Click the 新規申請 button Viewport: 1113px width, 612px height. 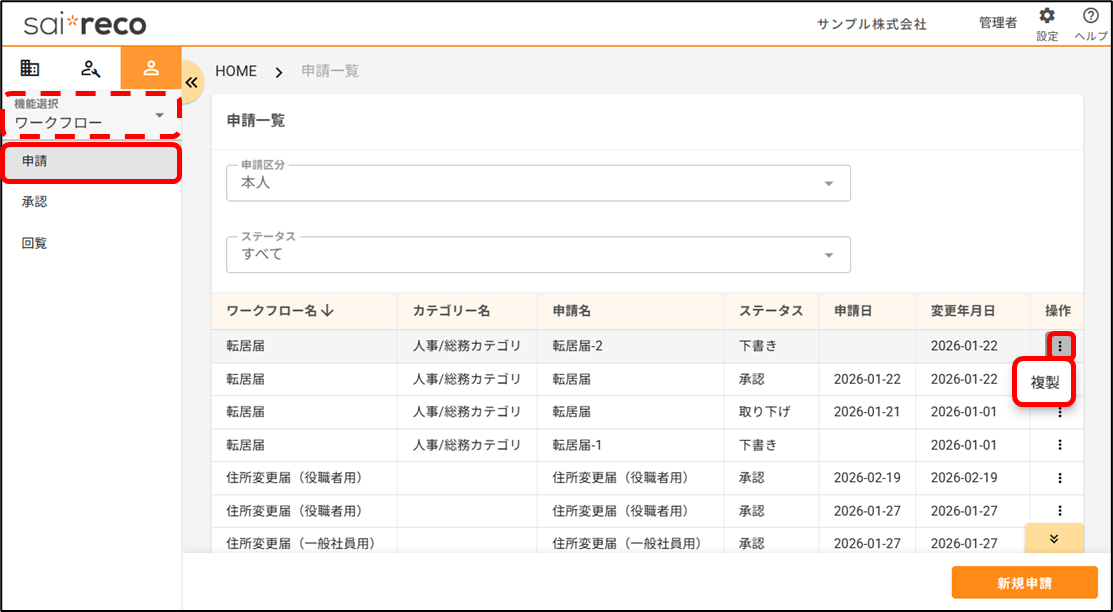pos(1024,583)
